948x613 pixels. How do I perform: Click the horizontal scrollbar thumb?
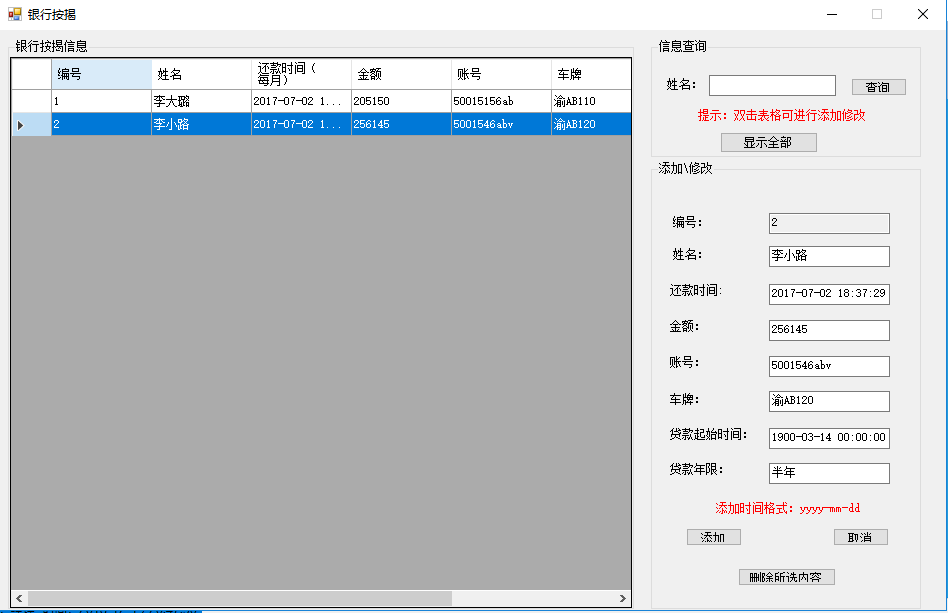pyautogui.click(x=240, y=598)
